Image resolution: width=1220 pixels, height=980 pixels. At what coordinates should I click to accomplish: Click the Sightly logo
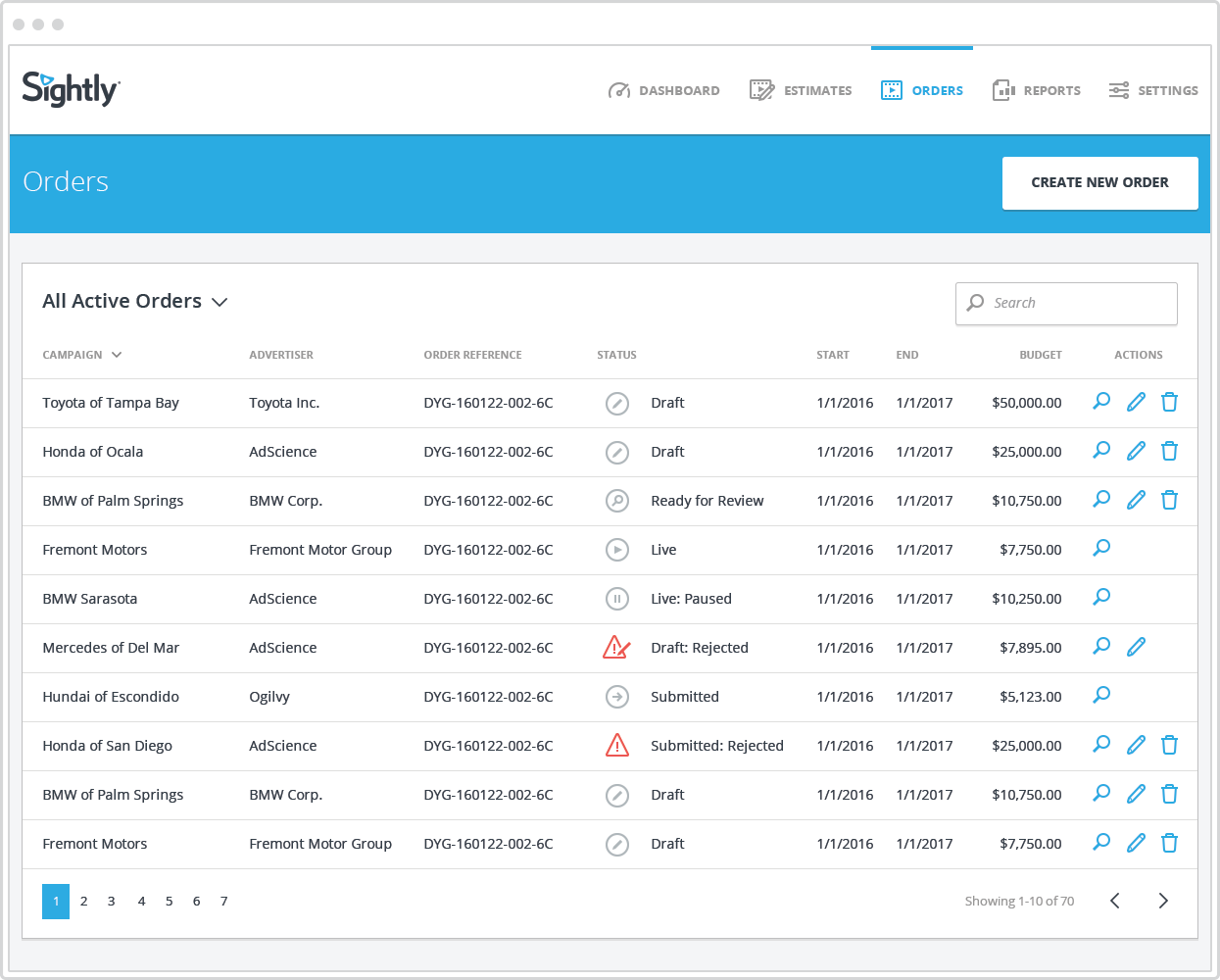coord(71,89)
